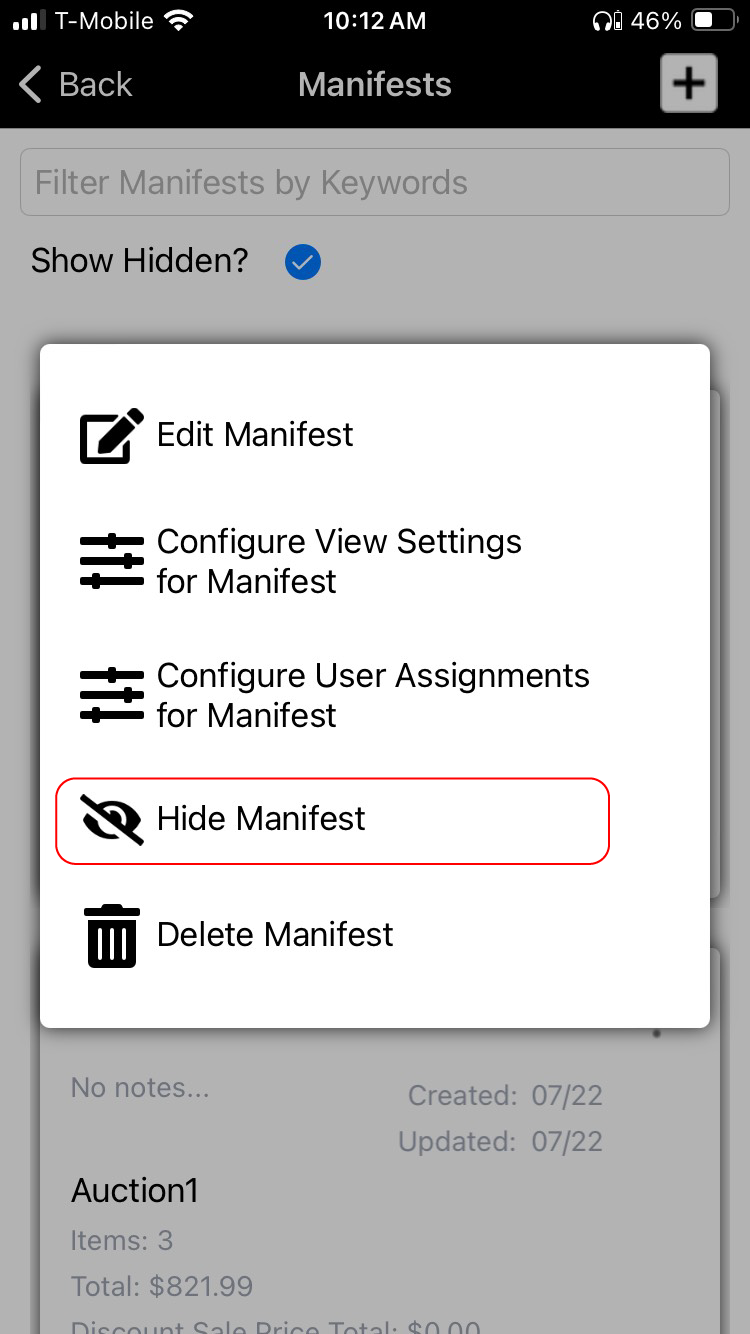Tap the Show Hidden? label

coord(139,261)
